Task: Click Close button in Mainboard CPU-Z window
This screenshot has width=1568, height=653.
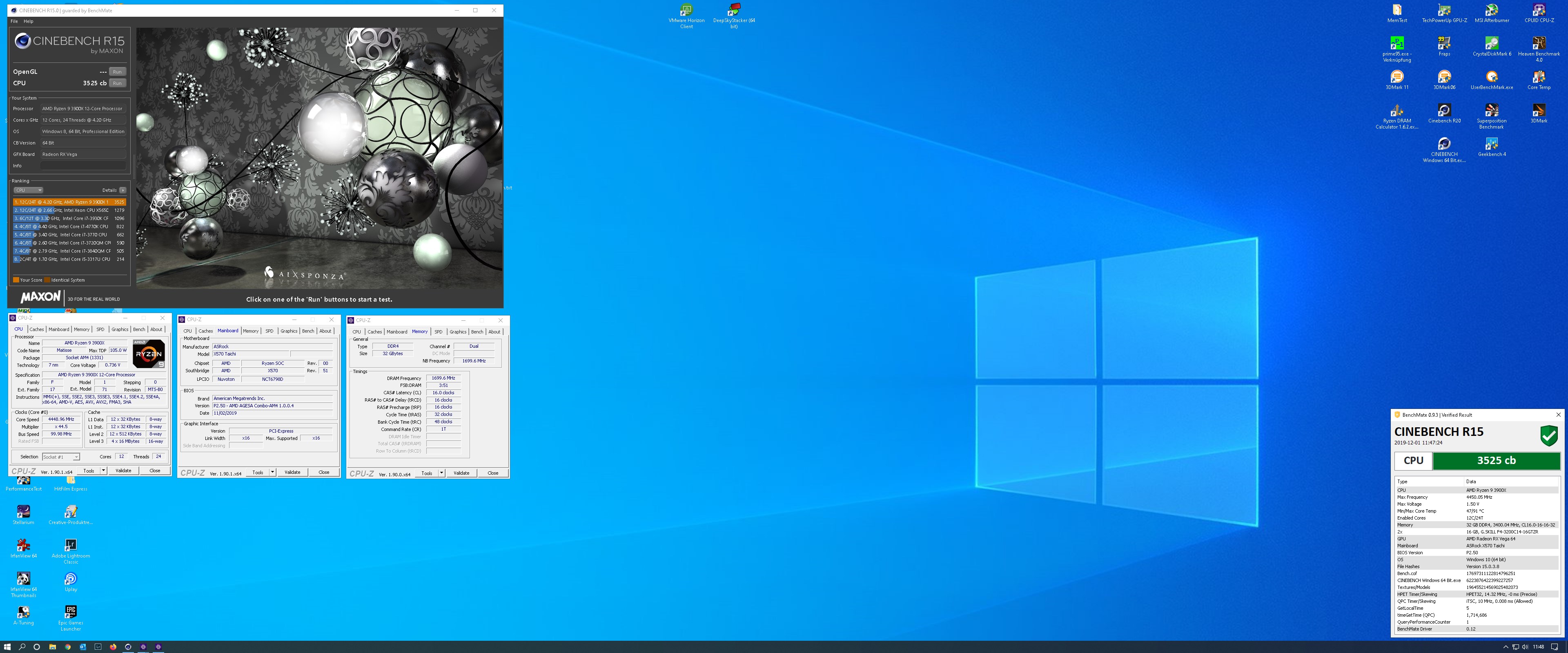Action: click(x=324, y=472)
